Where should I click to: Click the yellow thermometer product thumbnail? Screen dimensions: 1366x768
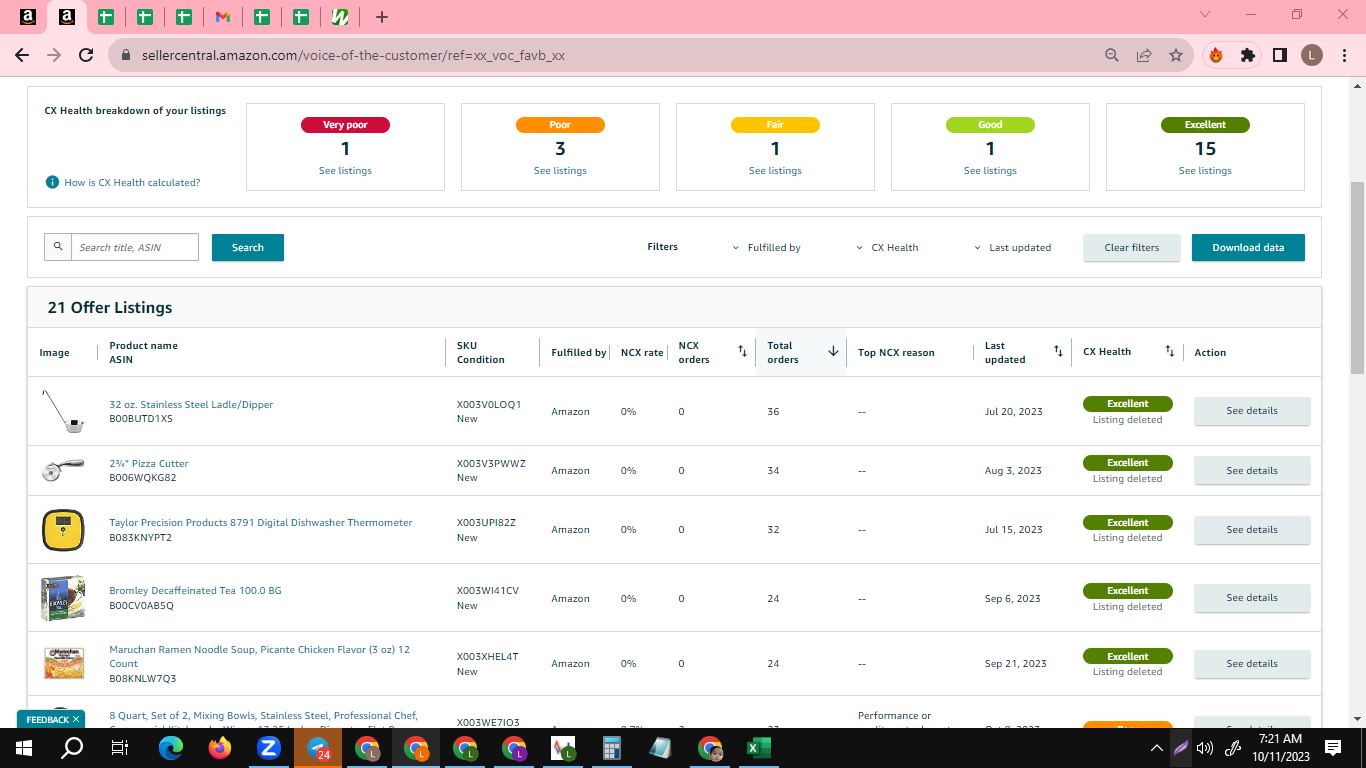(62, 530)
